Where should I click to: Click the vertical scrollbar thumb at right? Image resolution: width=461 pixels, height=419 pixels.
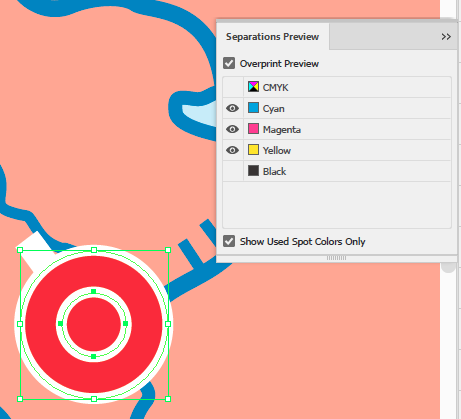448,268
